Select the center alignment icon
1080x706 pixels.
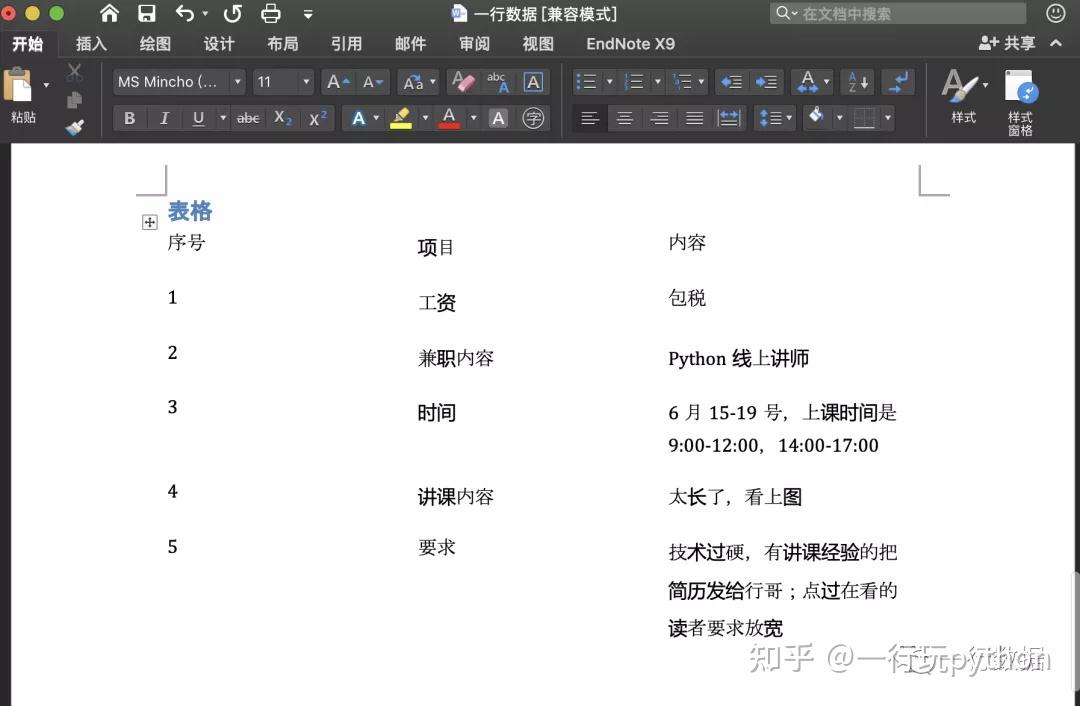(x=624, y=117)
